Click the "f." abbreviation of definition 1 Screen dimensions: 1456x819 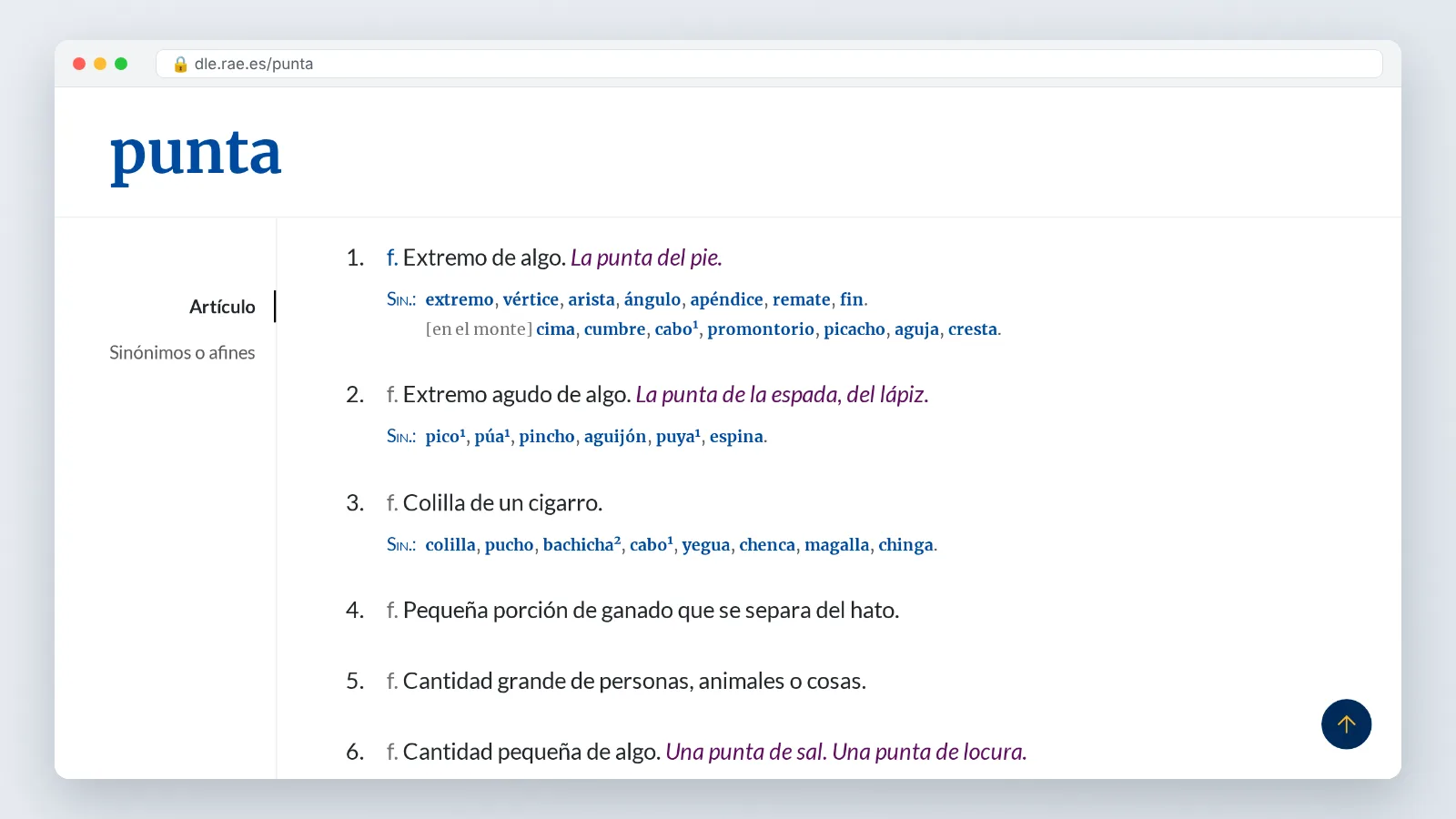tap(392, 258)
